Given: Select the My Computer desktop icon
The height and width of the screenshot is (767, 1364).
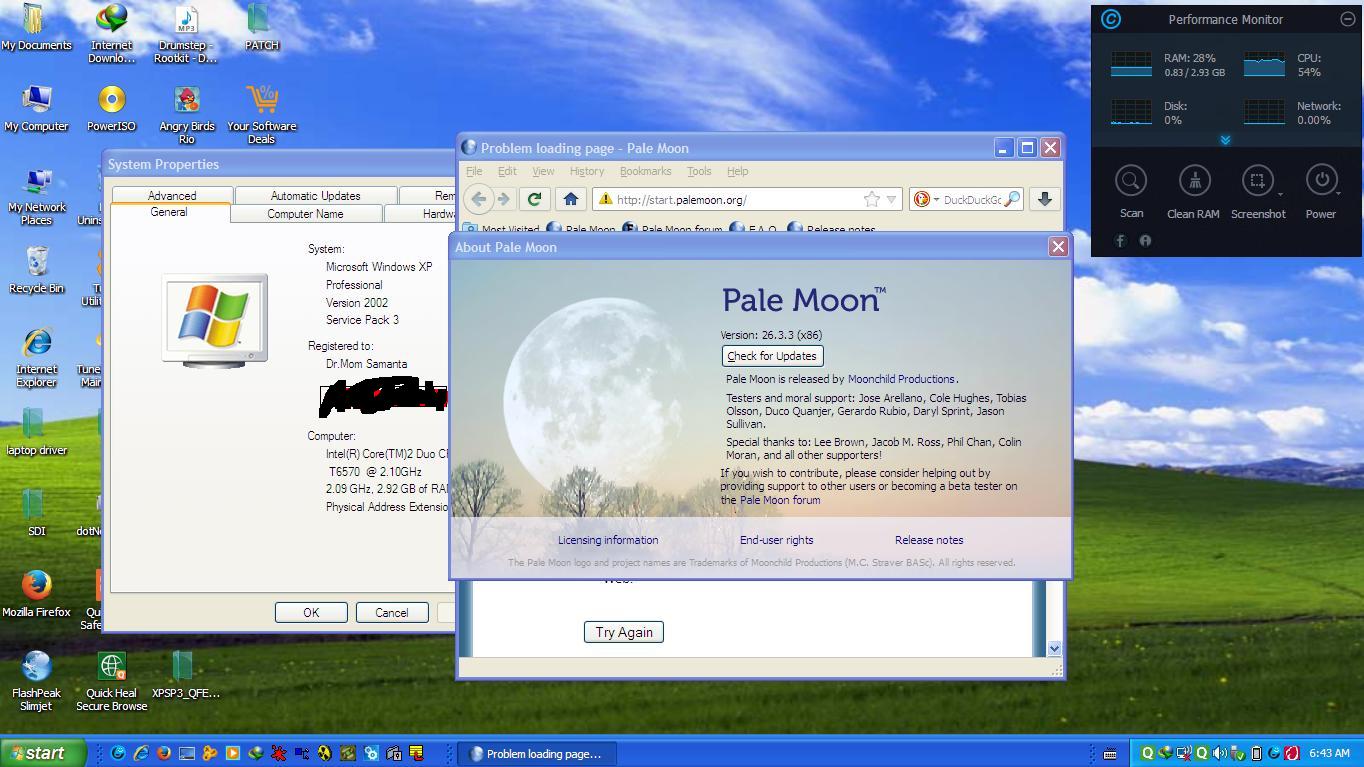Looking at the screenshot, I should click(x=37, y=108).
